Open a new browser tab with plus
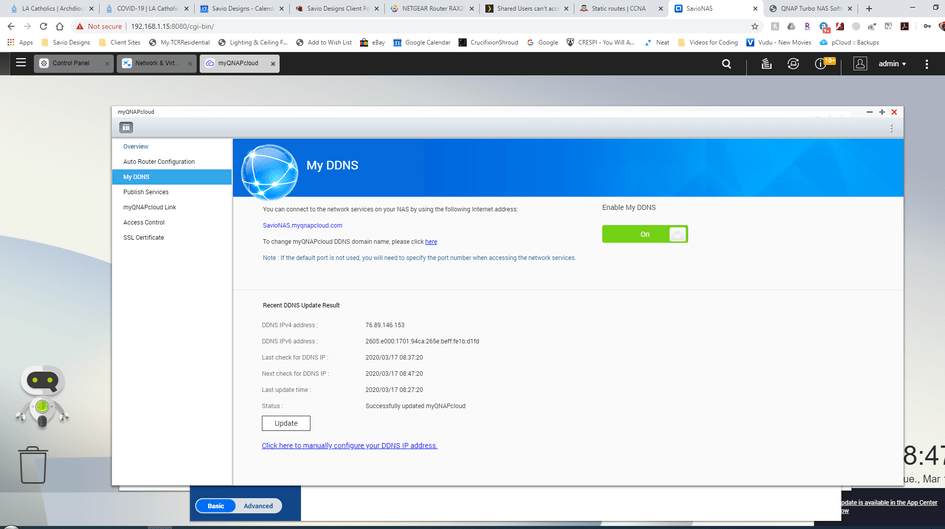This screenshot has height=529, width=945. tap(868, 8)
